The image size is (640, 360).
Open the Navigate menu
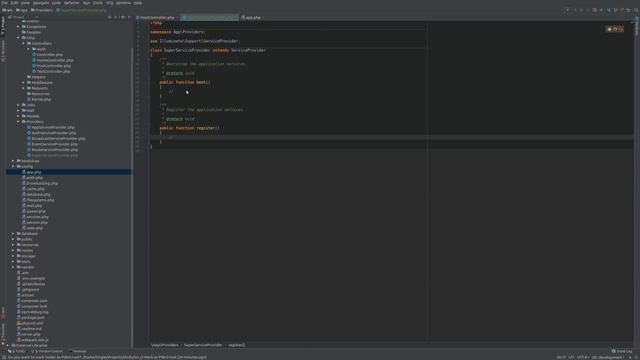pos(41,3)
